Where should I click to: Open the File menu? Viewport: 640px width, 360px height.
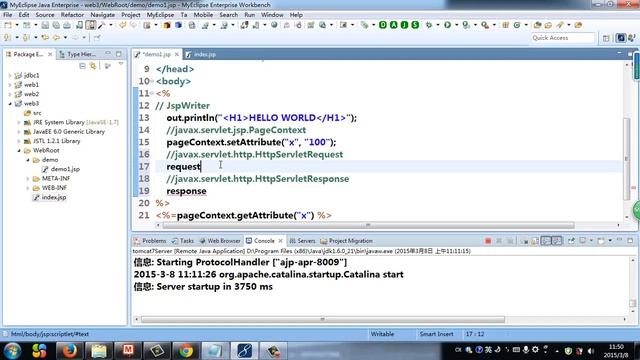7,15
